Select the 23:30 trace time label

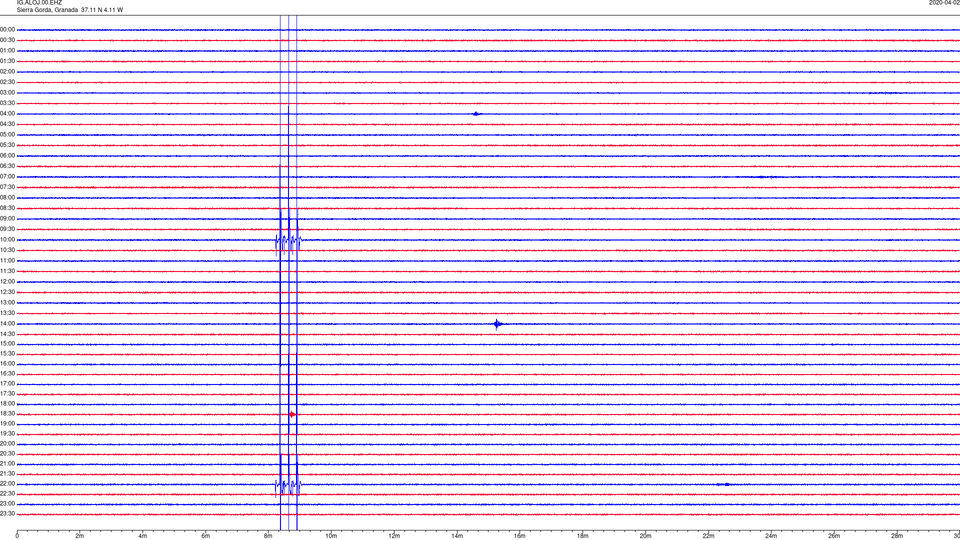7,514
